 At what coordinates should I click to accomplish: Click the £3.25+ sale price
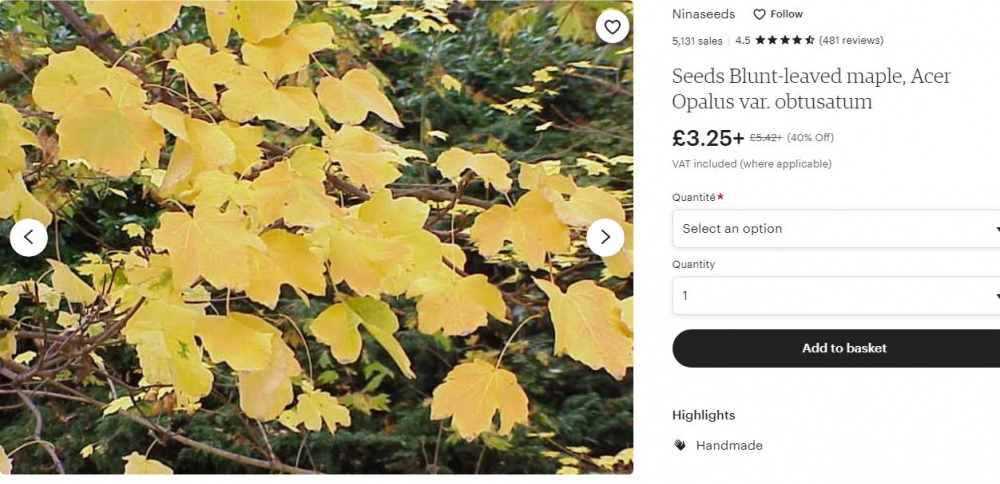[708, 138]
